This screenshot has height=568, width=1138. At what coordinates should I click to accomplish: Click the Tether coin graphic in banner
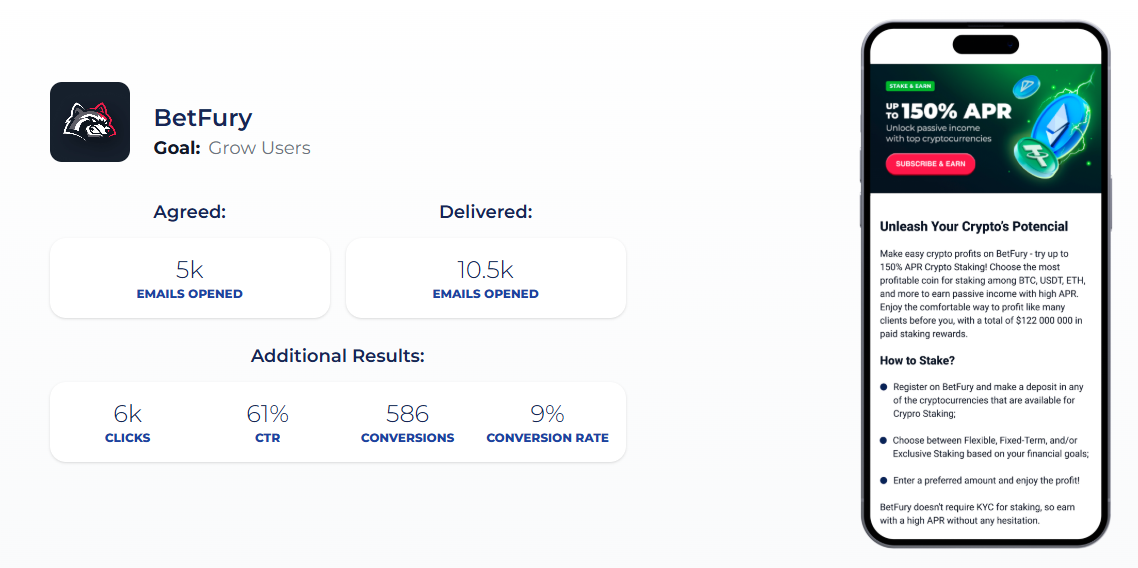point(1034,158)
